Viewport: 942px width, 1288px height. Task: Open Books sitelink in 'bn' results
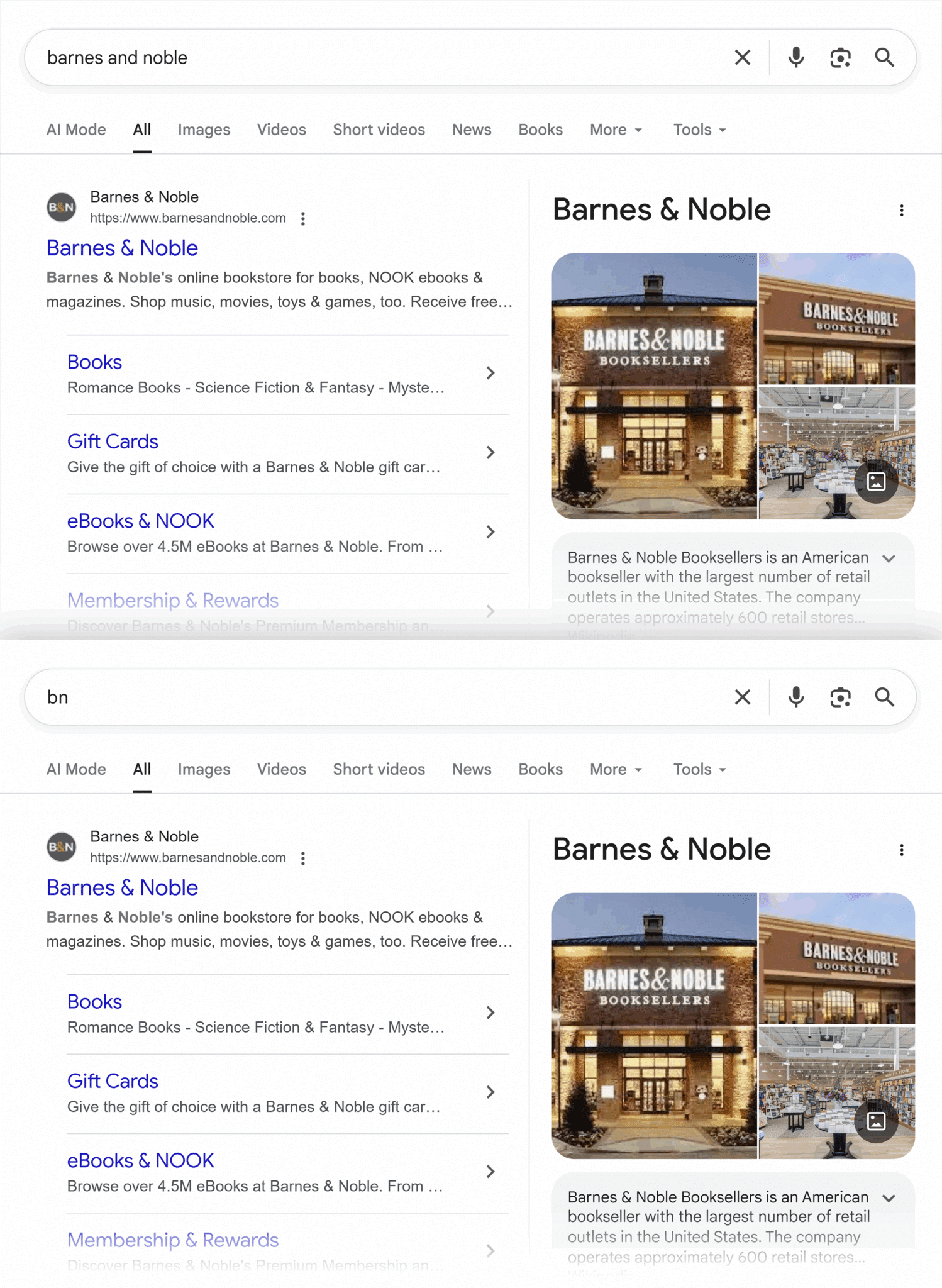click(95, 1002)
